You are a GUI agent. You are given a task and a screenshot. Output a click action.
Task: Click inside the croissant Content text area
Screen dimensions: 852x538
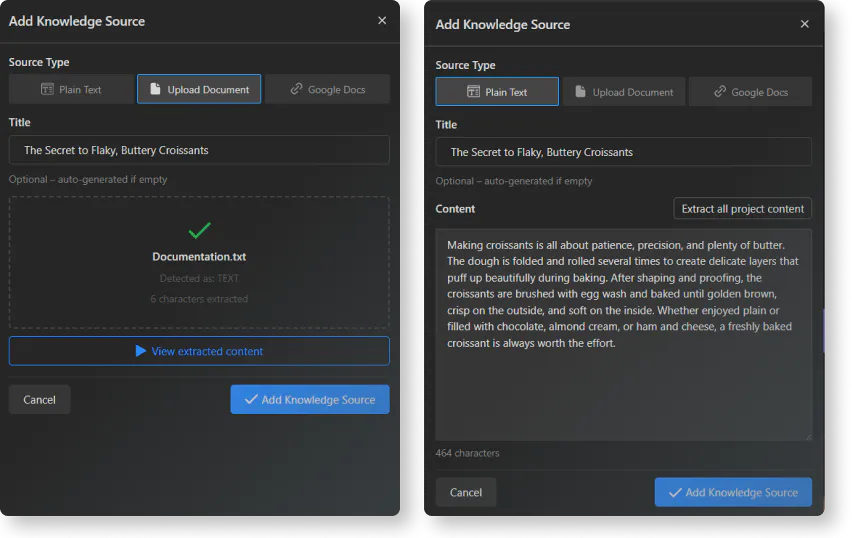tap(623, 335)
